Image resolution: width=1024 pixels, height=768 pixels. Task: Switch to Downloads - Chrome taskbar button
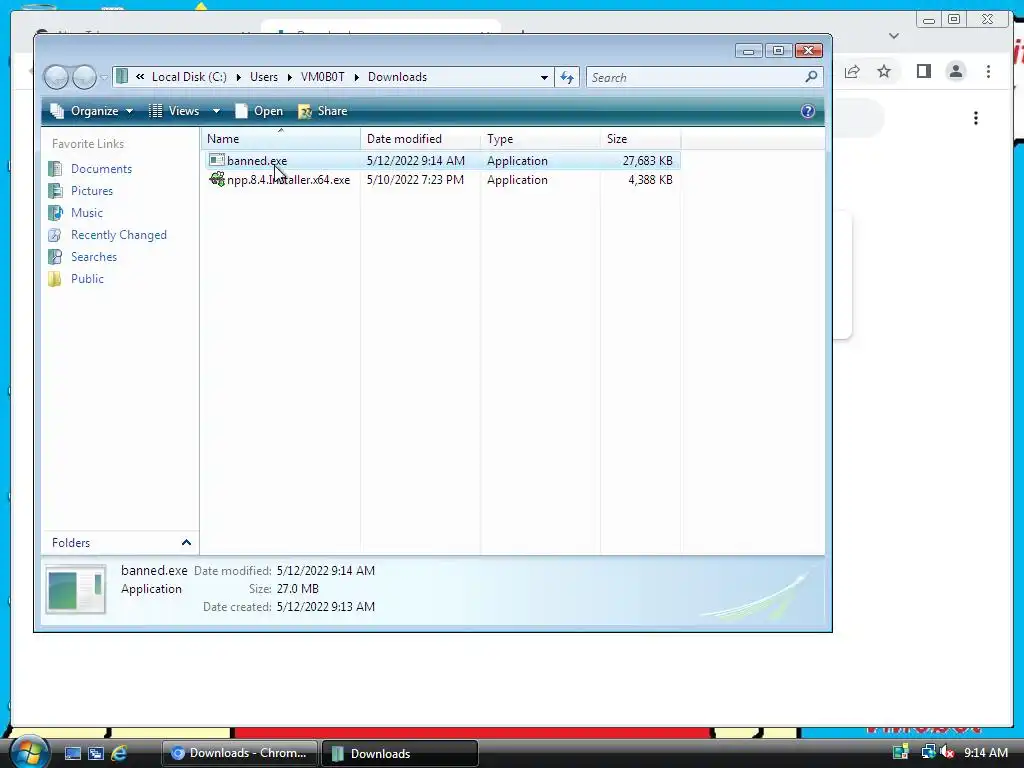click(x=239, y=753)
